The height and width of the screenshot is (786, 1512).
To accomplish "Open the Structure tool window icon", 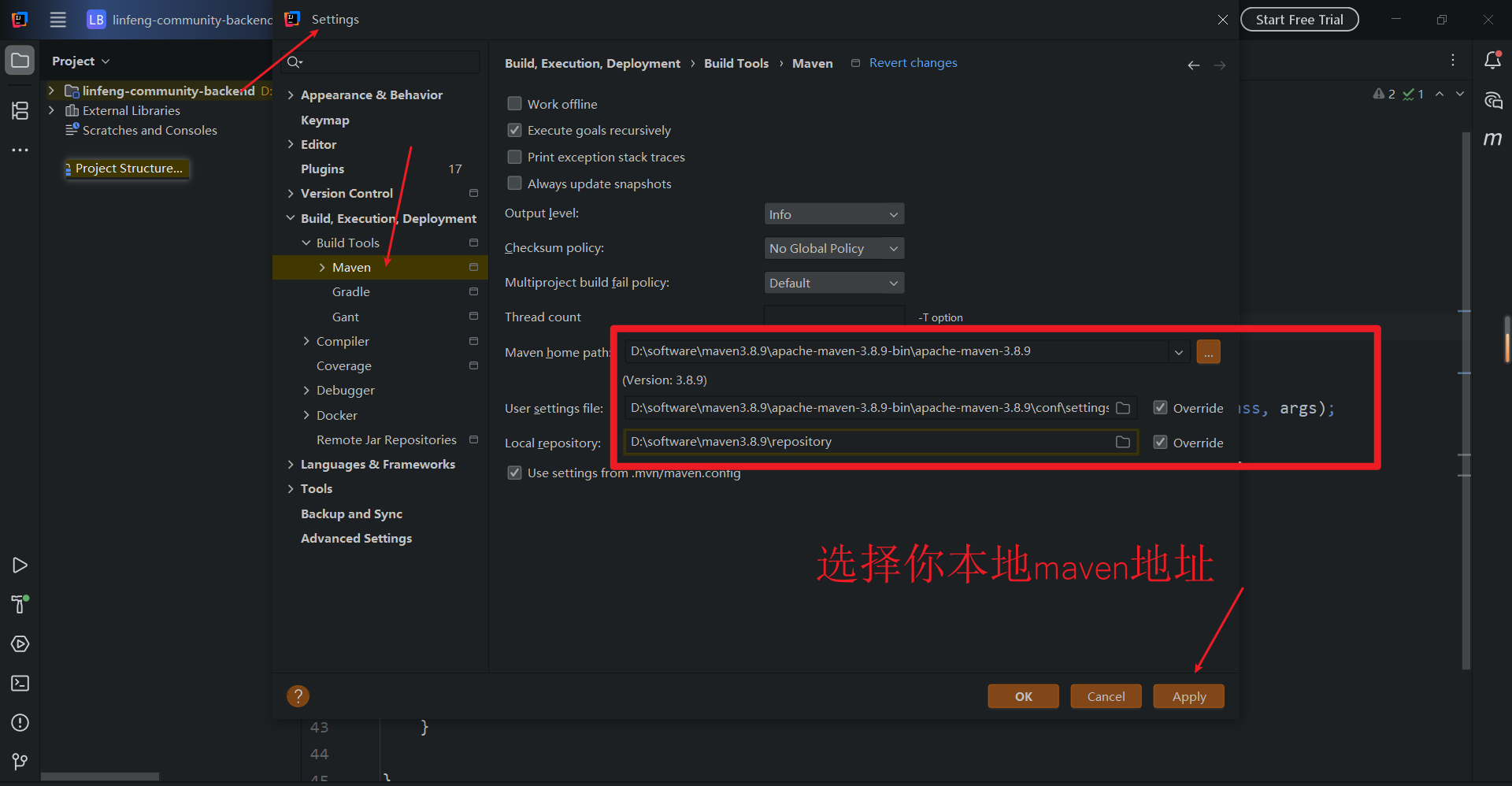I will pos(20,110).
